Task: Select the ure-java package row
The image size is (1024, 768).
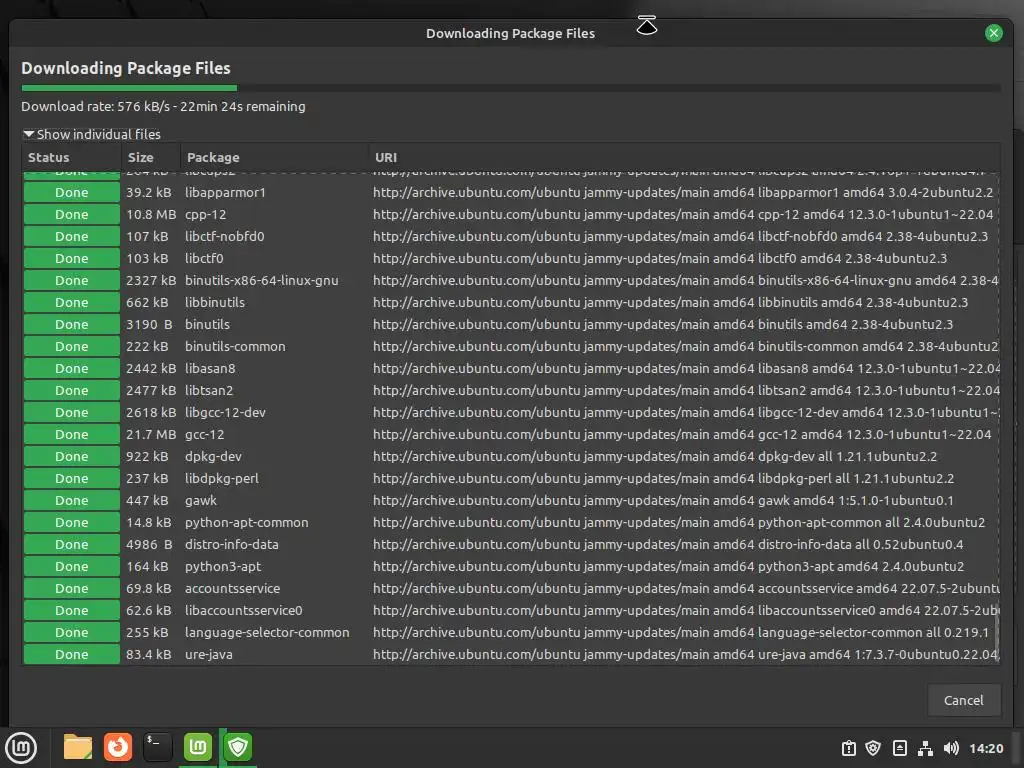Action: (x=511, y=654)
